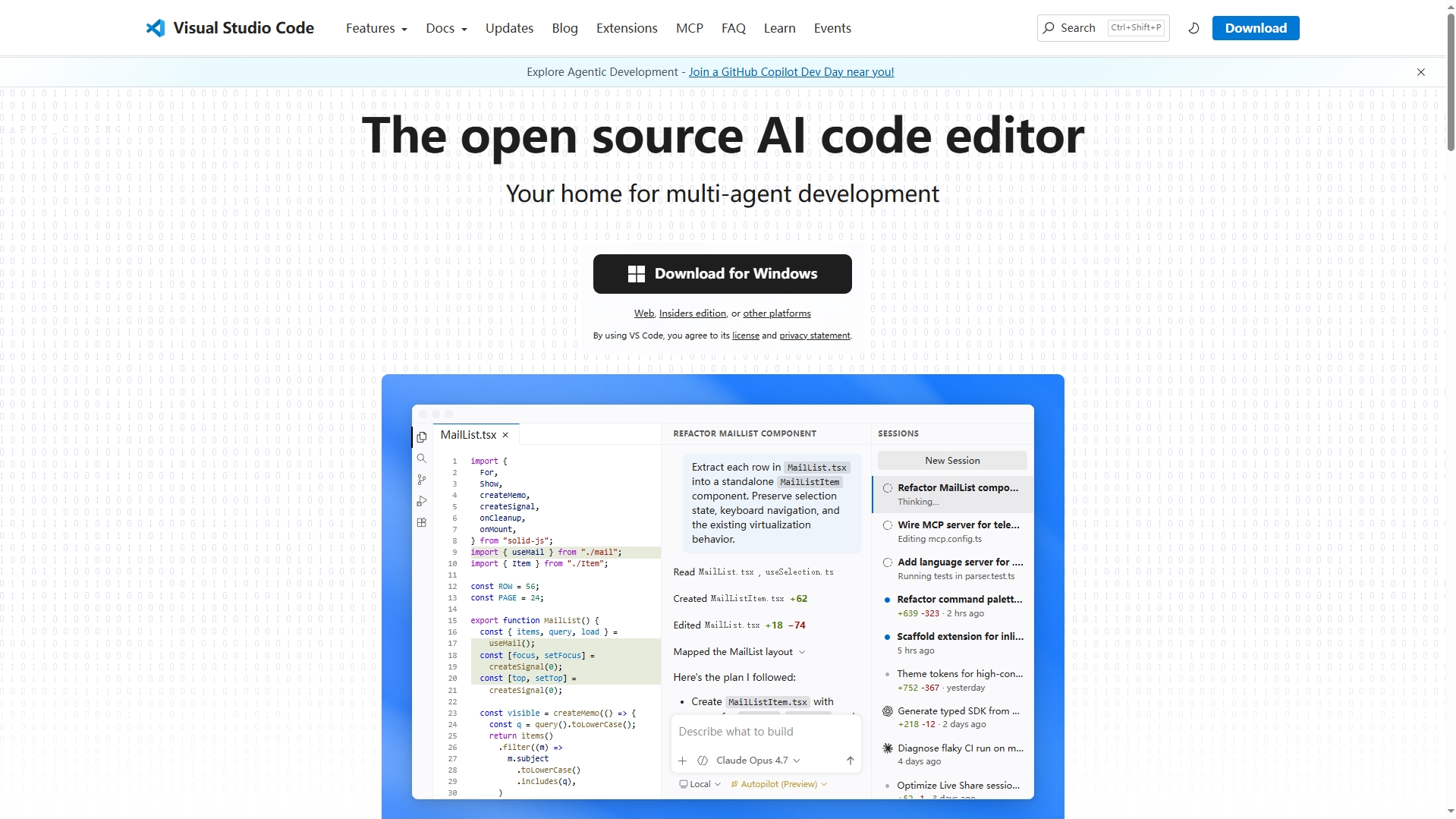Click the Windows logo on download button
1456x819 pixels.
pyautogui.click(x=636, y=274)
